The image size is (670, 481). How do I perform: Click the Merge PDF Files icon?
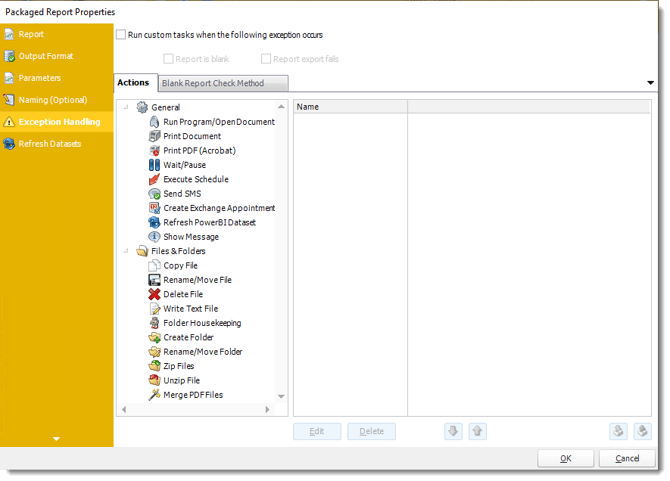[154, 395]
